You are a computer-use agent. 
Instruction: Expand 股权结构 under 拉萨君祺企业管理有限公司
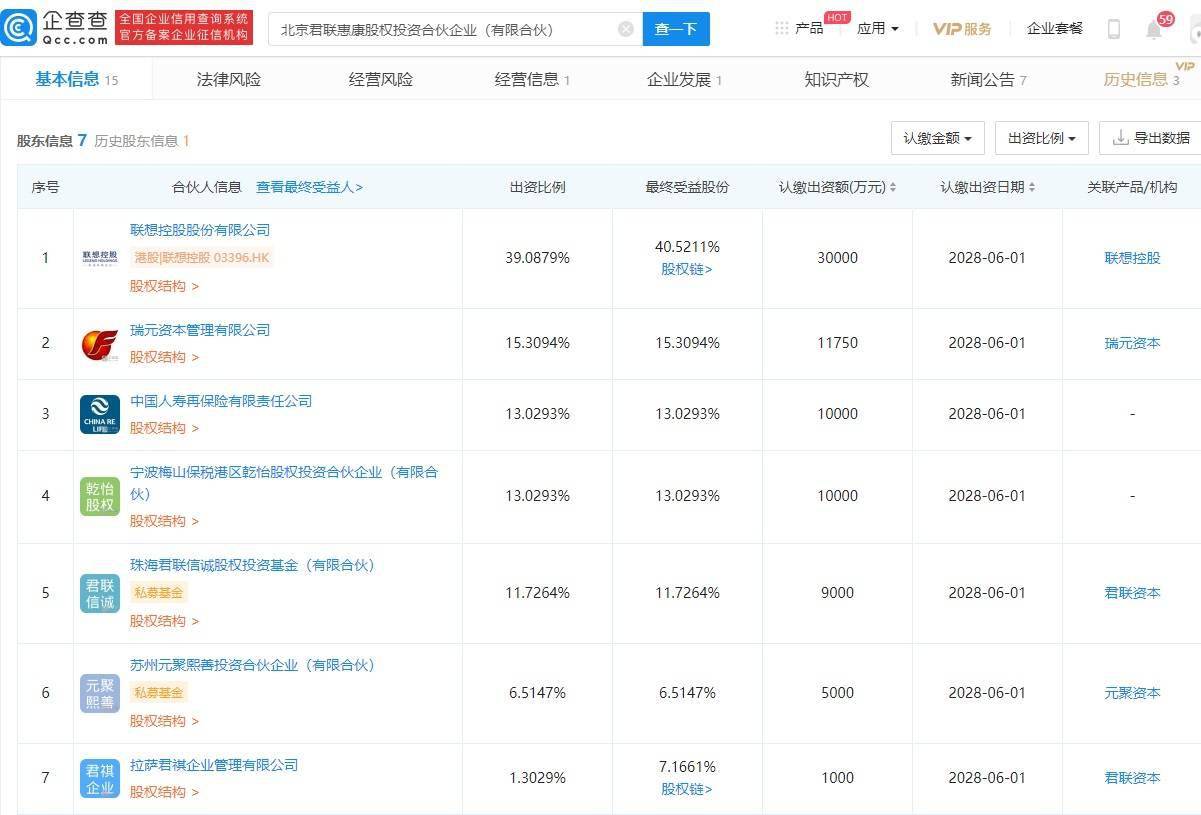pyautogui.click(x=164, y=792)
